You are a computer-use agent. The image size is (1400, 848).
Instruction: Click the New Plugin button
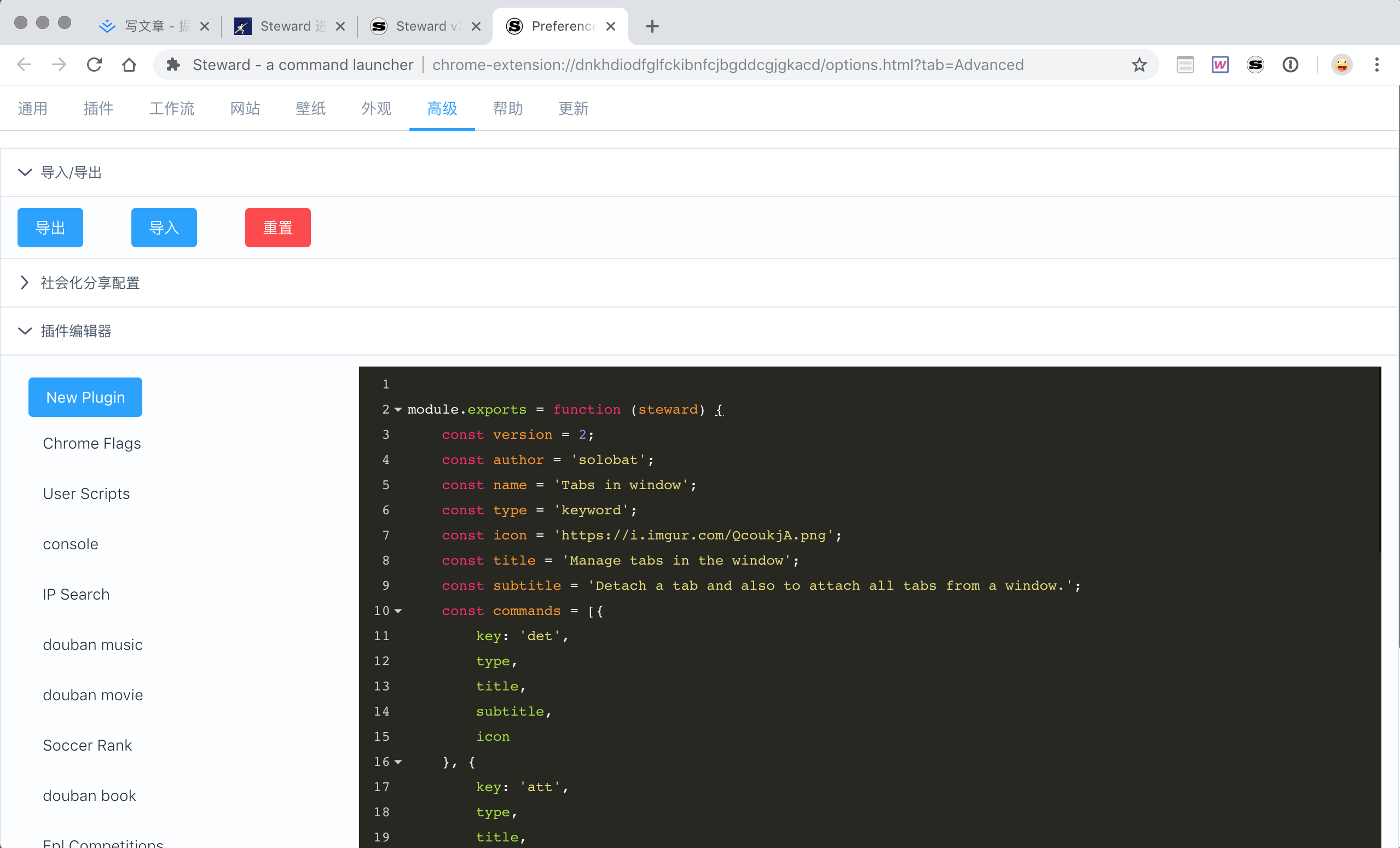[85, 397]
